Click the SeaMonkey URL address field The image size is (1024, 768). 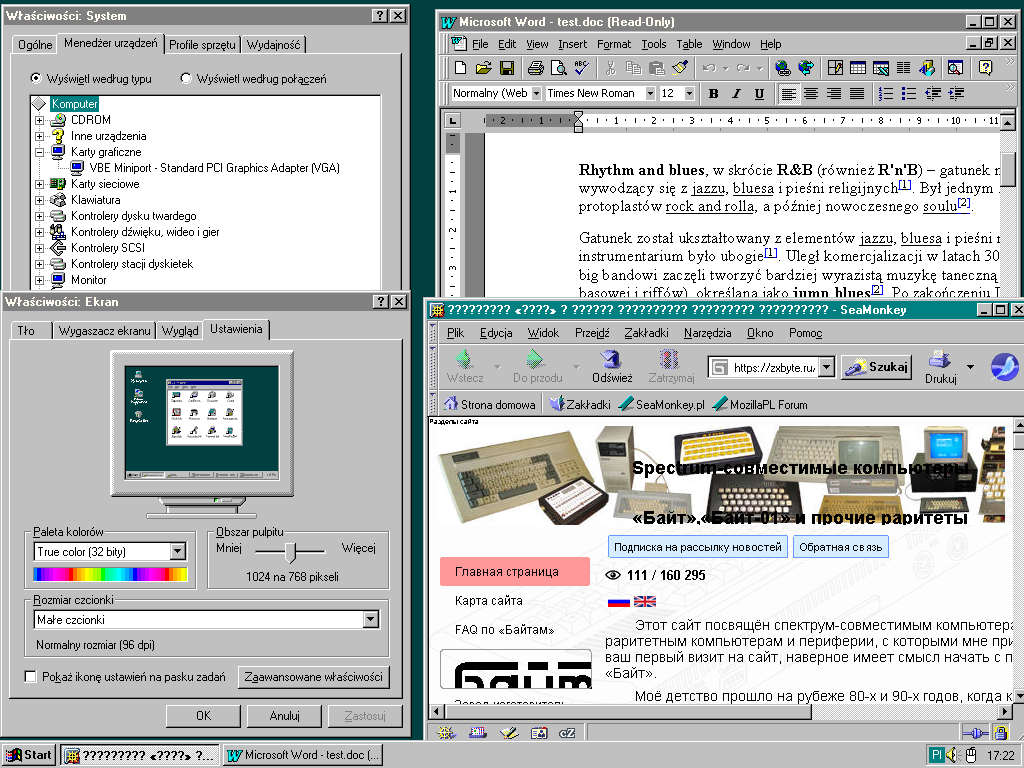point(764,368)
